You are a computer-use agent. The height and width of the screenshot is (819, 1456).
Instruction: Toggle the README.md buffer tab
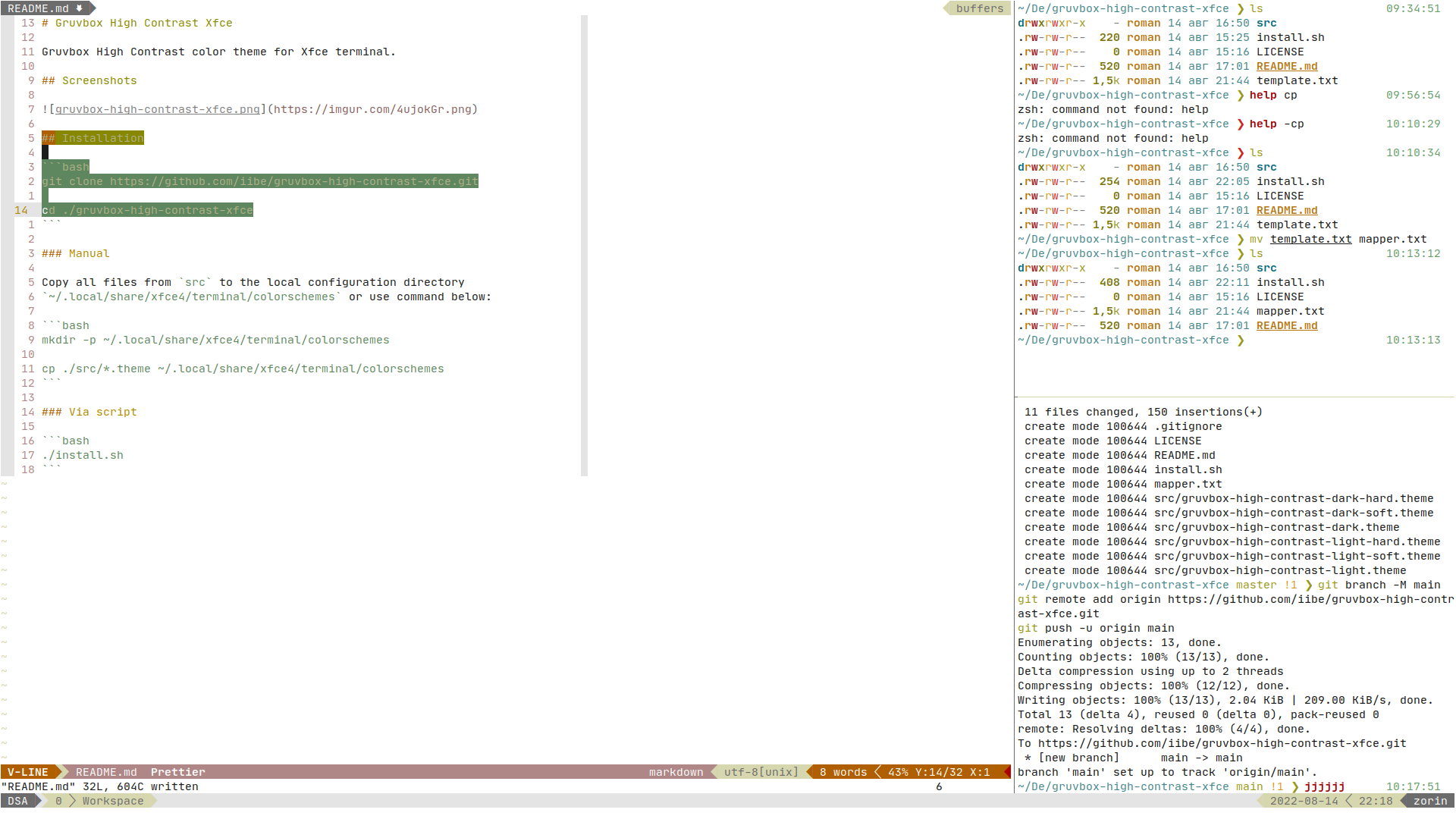[x=44, y=8]
